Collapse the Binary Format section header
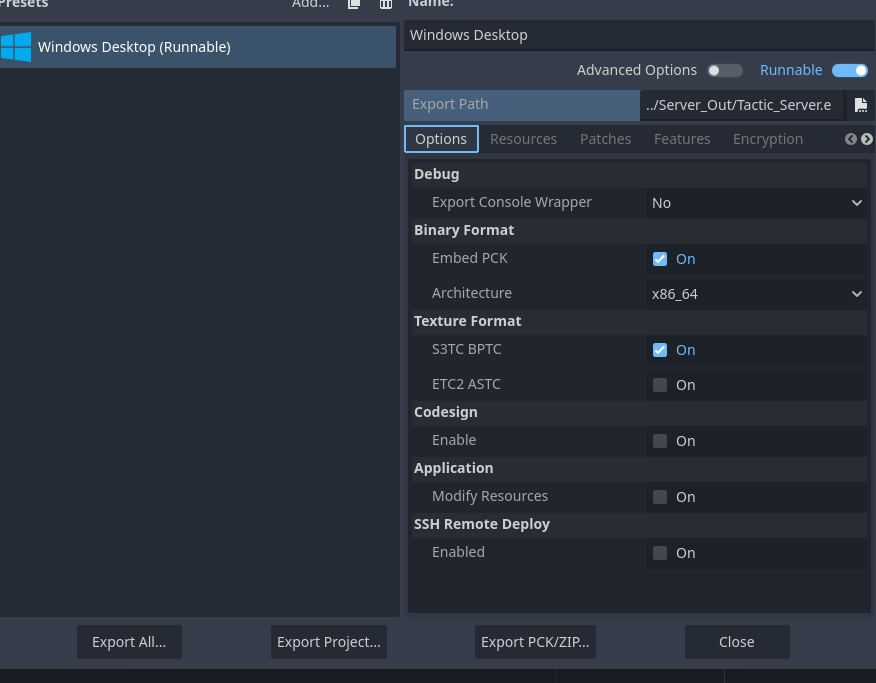This screenshot has width=876, height=683. tap(639, 230)
